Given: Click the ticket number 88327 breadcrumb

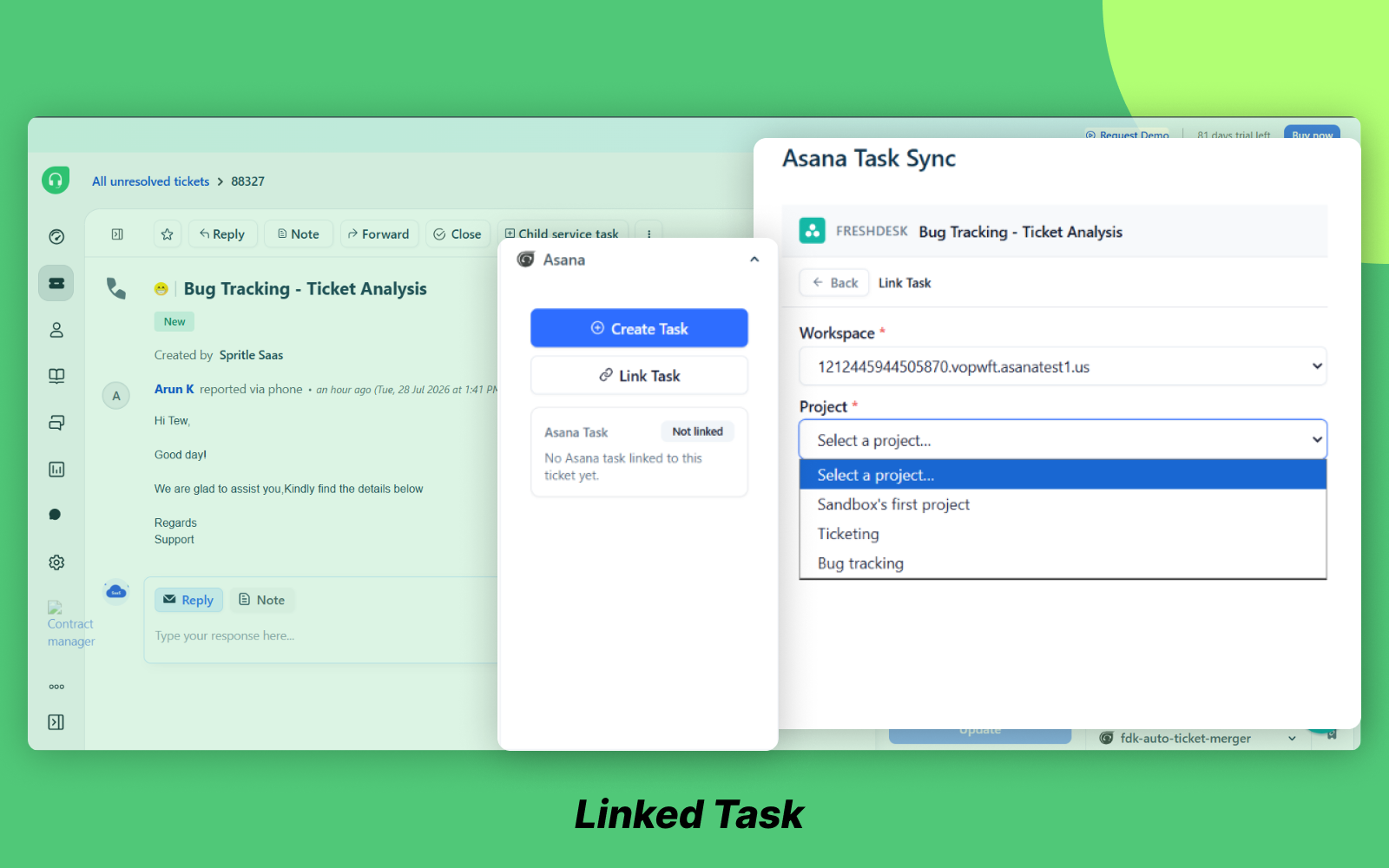Looking at the screenshot, I should [247, 181].
